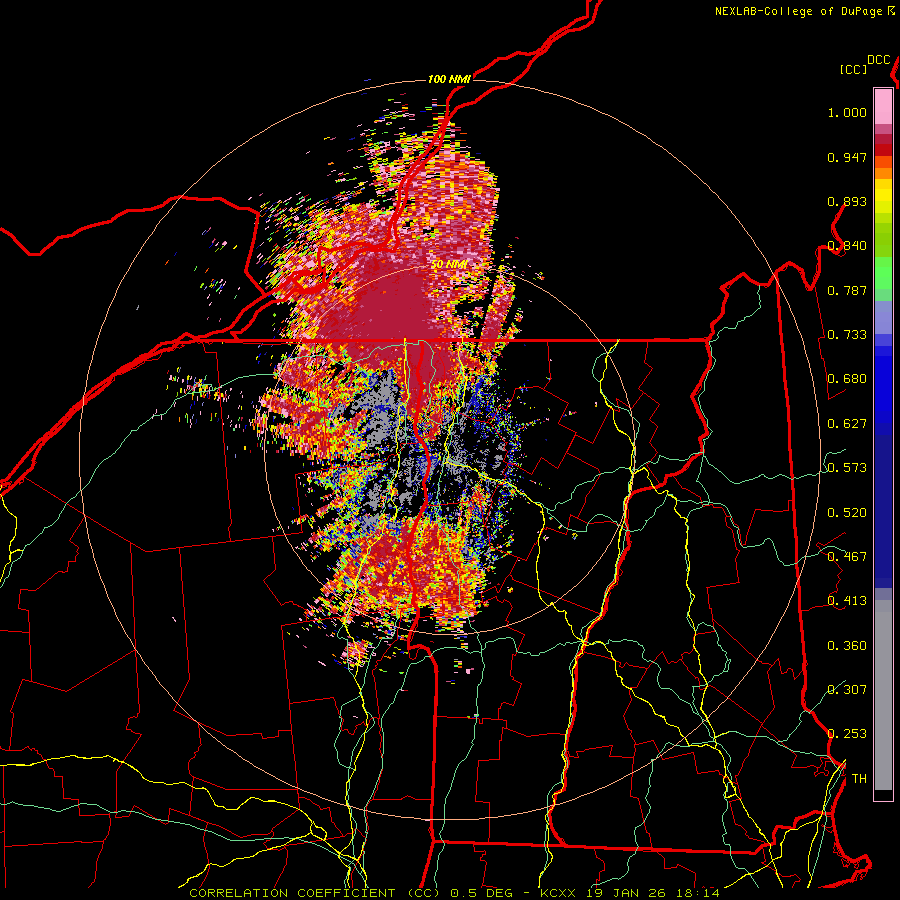900x900 pixels.
Task: Click the gray lower segment of the color bar
Action: (883, 695)
